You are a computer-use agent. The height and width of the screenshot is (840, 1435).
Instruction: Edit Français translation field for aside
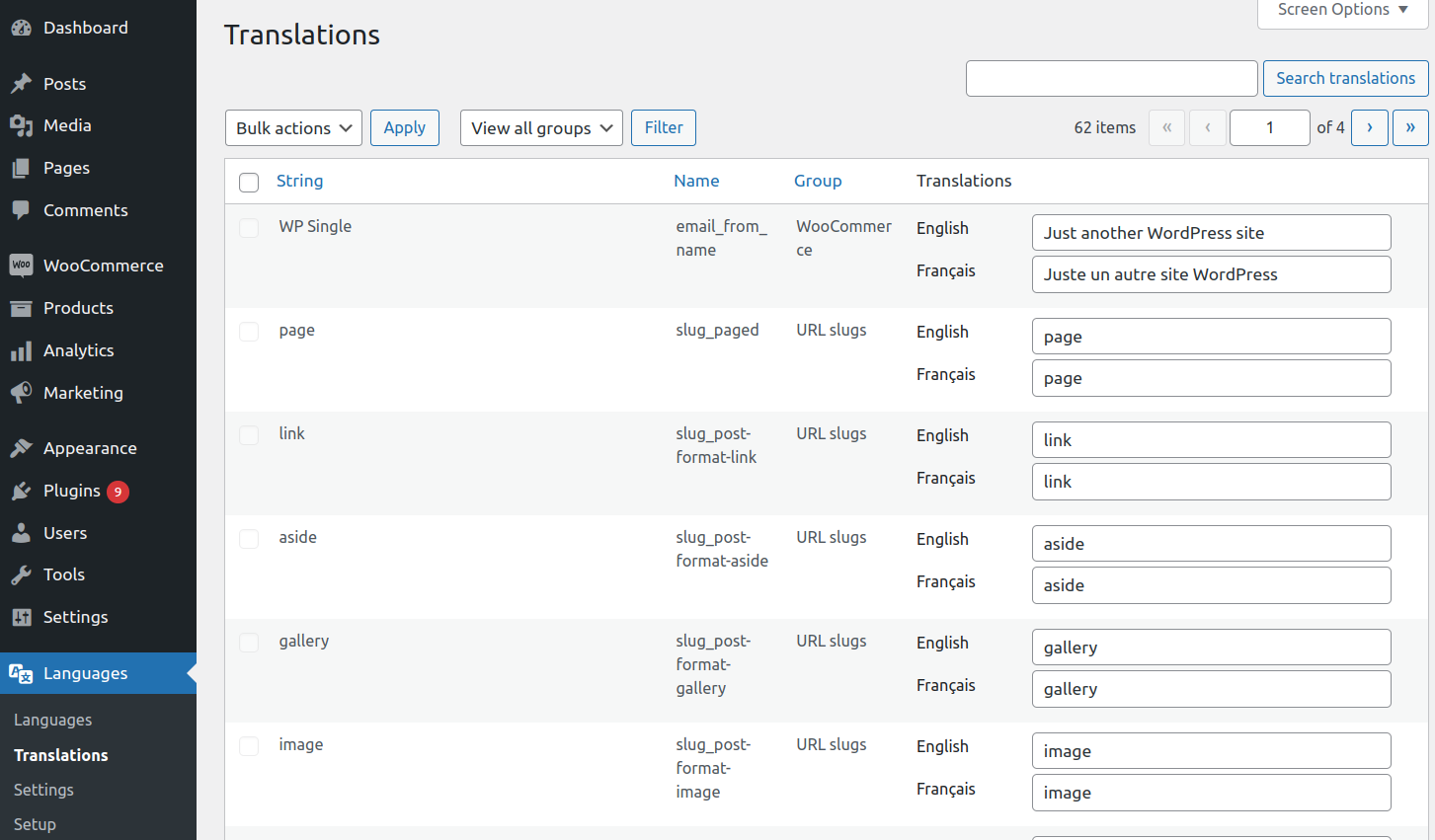[1212, 585]
